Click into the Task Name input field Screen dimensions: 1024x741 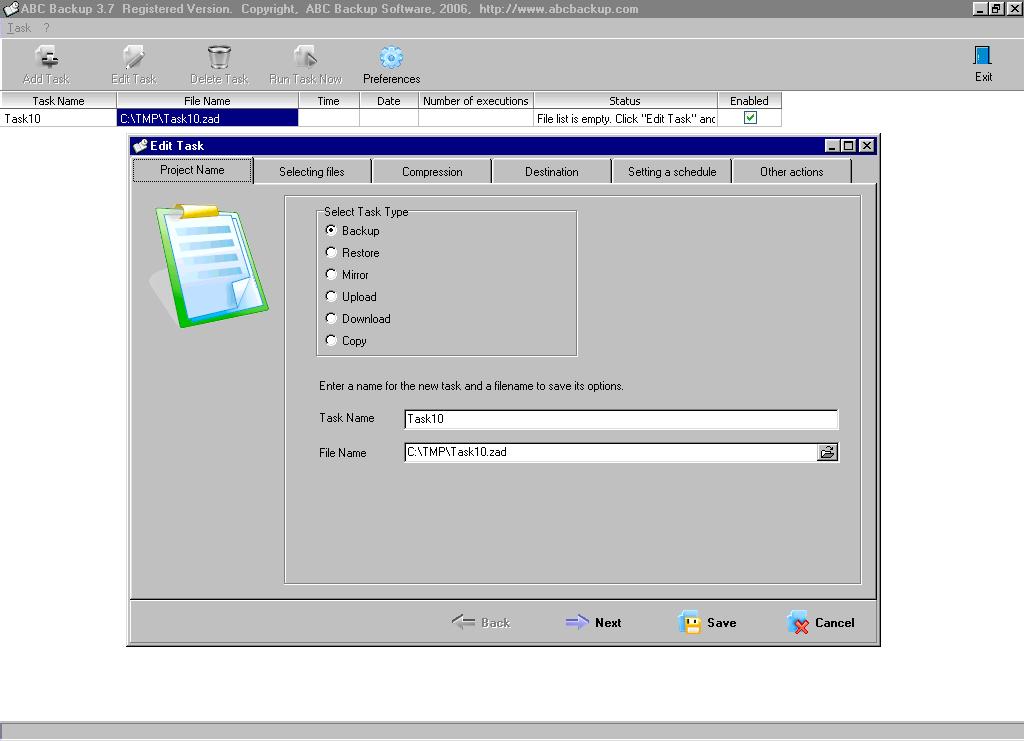pyautogui.click(x=621, y=418)
